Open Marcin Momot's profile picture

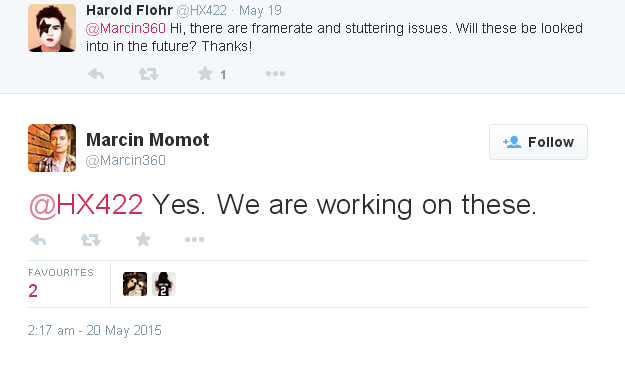pyautogui.click(x=52, y=148)
